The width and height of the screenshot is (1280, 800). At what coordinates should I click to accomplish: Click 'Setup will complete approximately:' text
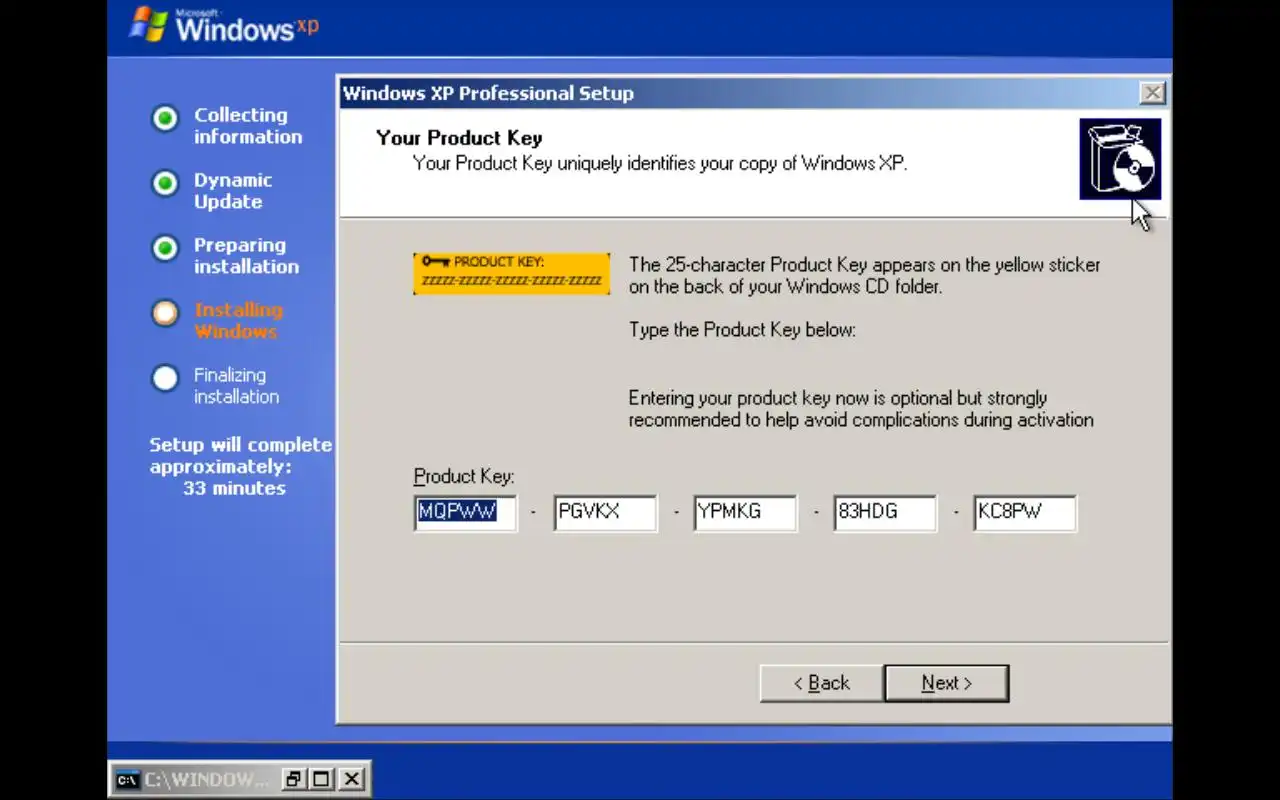(x=240, y=455)
